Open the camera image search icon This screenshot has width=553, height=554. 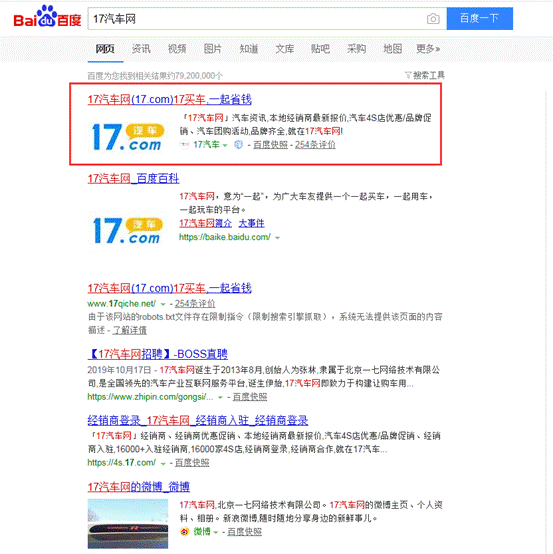pos(433,18)
